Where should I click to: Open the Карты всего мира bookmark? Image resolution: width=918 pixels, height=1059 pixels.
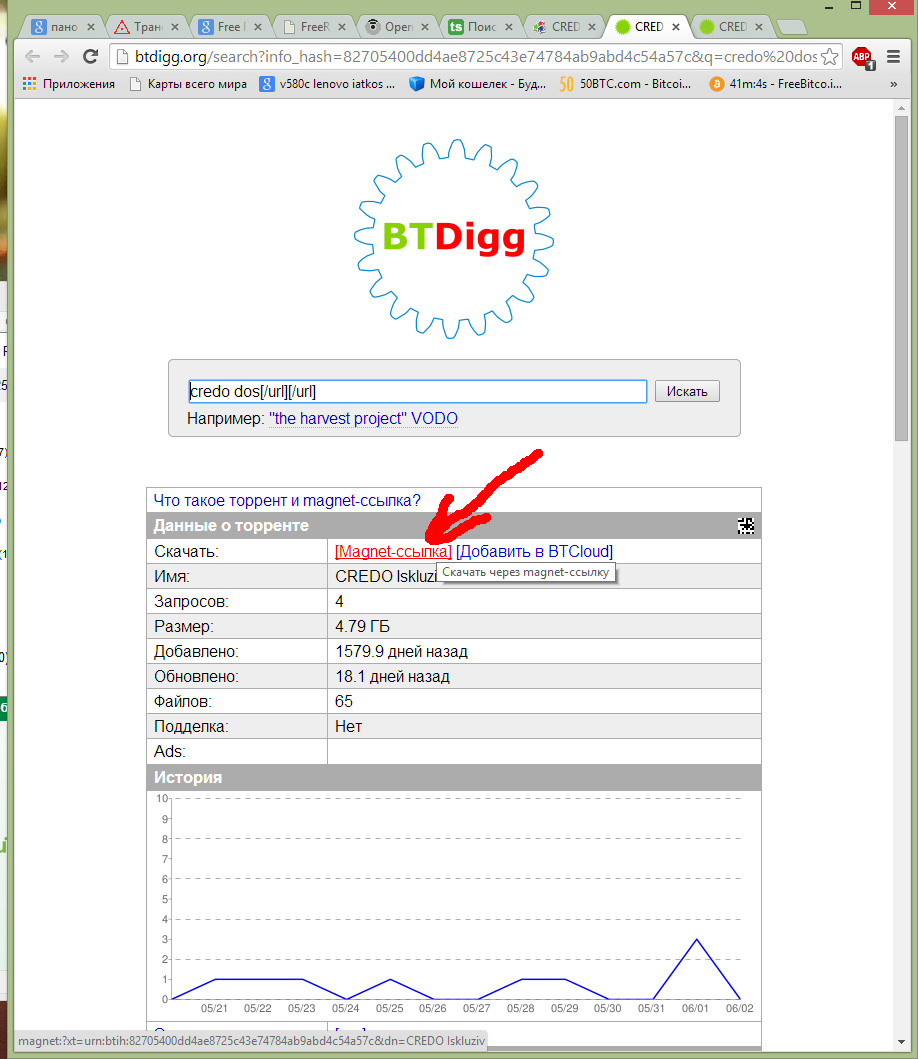point(188,84)
